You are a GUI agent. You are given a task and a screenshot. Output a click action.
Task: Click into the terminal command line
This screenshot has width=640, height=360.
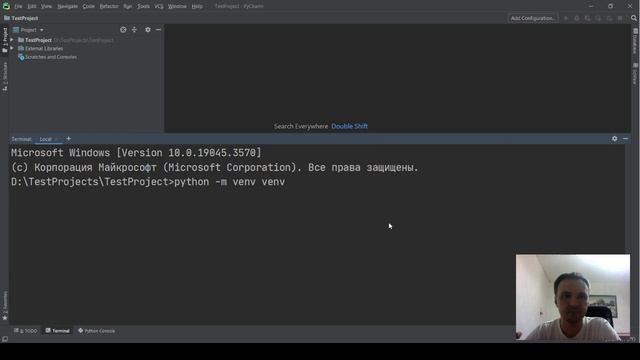point(148,182)
